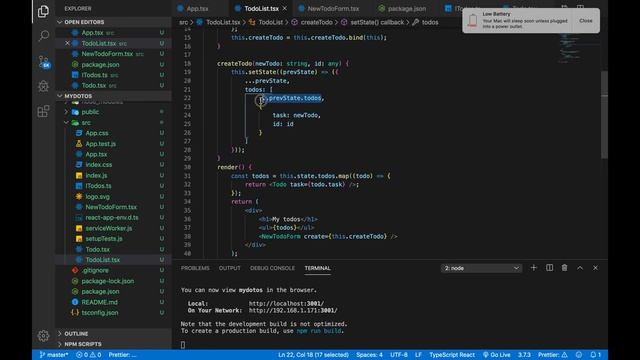Viewport: 640px width, 360px height.
Task: Change line ending via LF status item
Action: point(418,355)
